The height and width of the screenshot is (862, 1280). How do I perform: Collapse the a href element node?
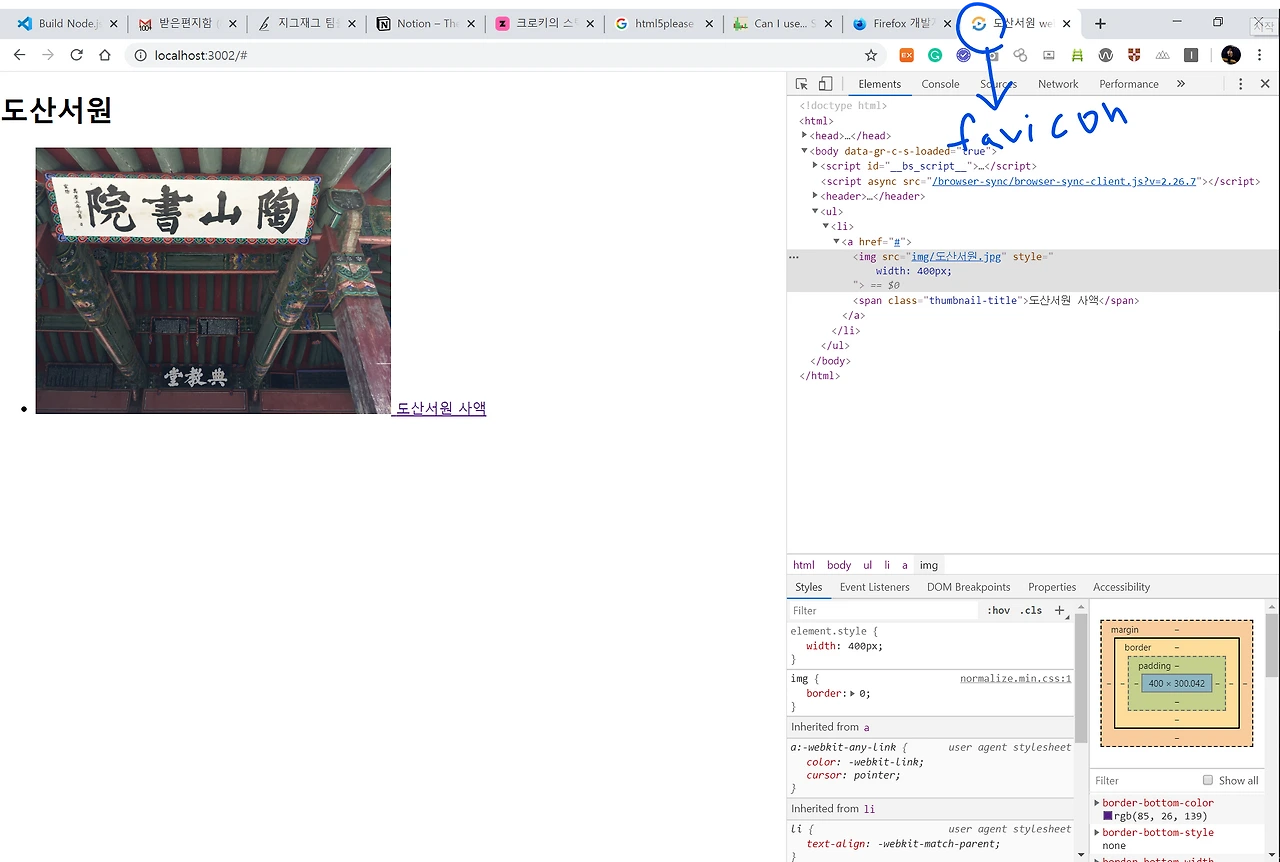(837, 241)
